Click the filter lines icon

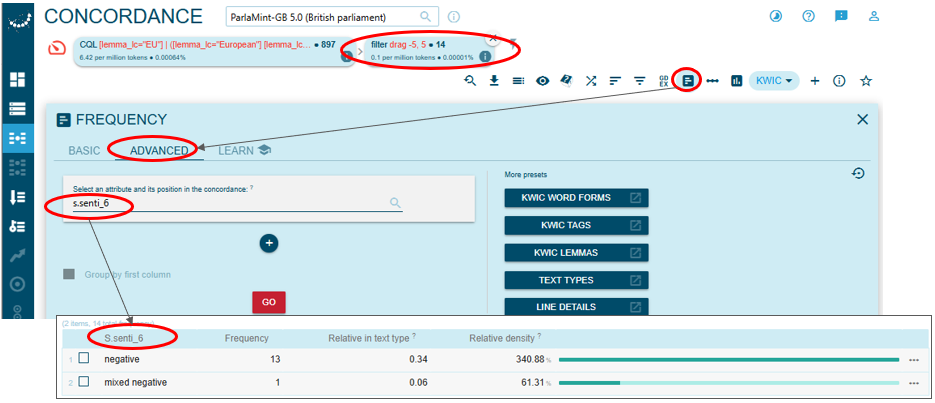tap(639, 81)
